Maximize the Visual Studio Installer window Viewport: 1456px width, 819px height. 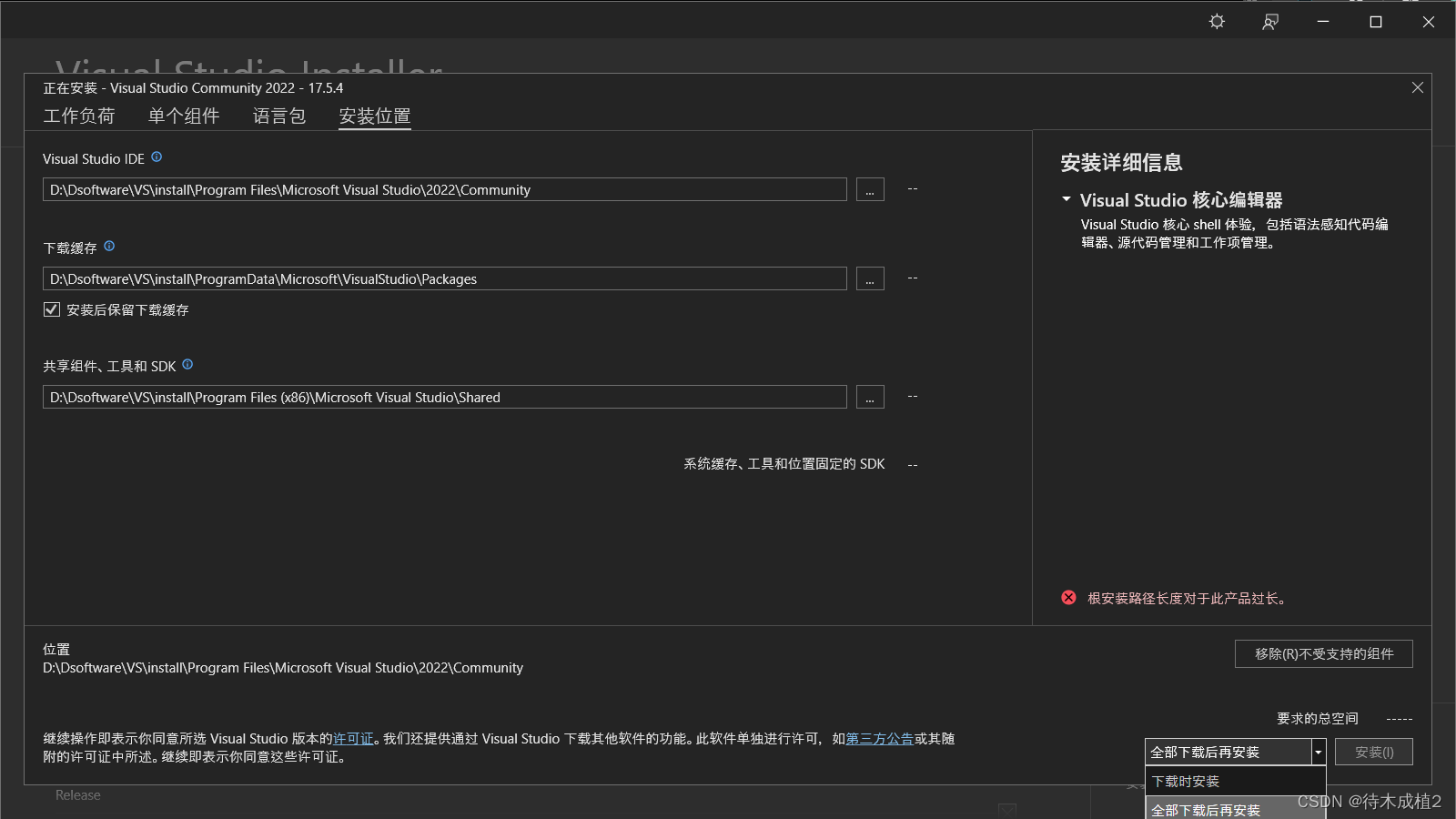[x=1376, y=22]
